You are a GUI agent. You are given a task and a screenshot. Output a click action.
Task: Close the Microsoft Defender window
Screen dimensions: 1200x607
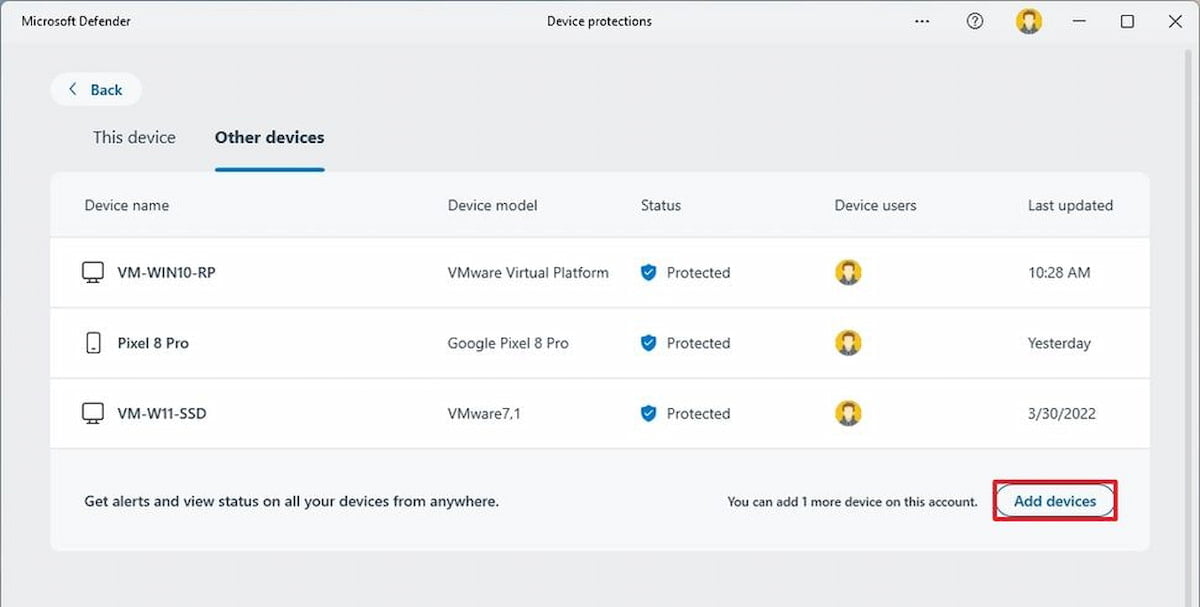[x=1175, y=21]
